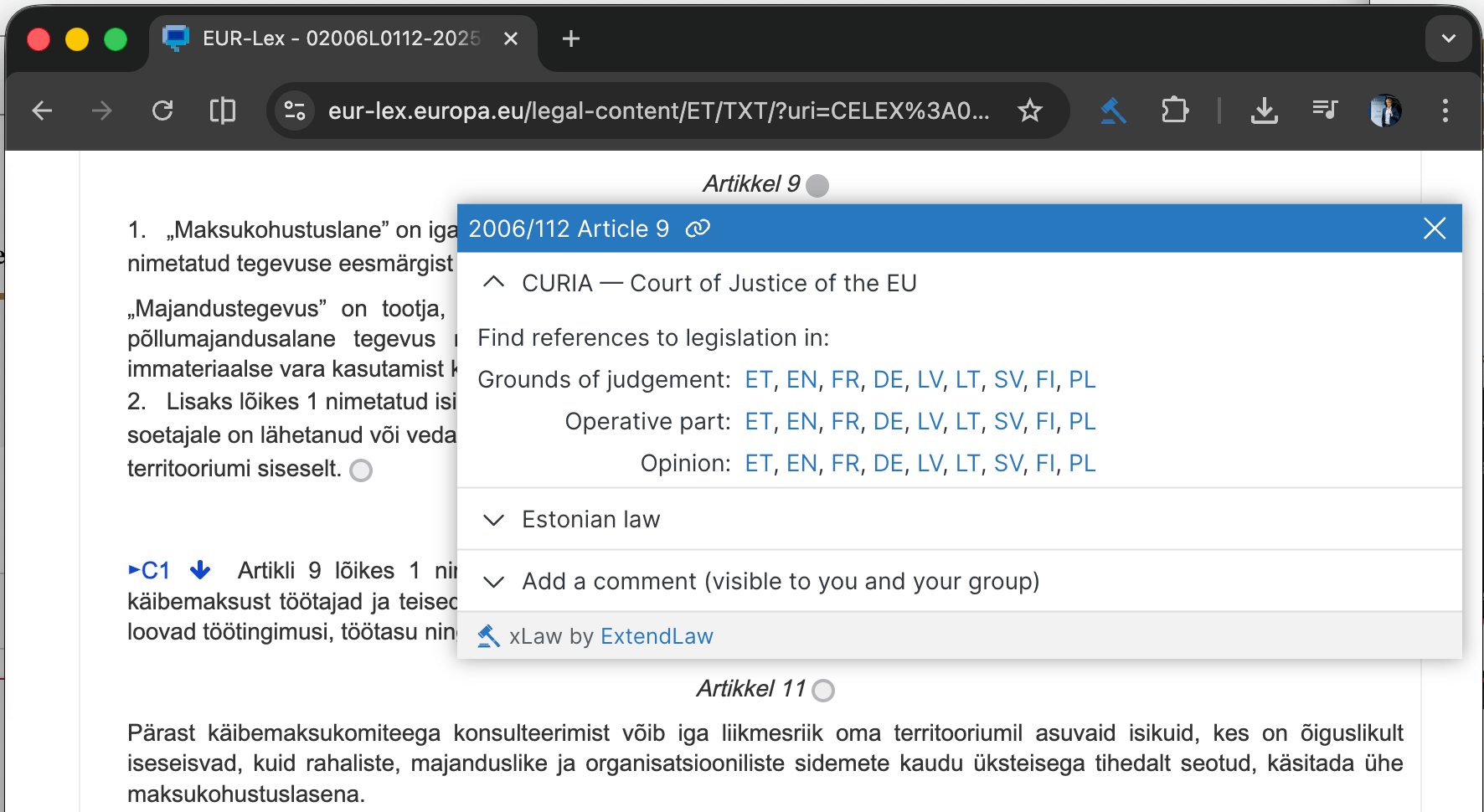Expand the Estonian law section
Screen dimensions: 1484x812
[x=494, y=520]
